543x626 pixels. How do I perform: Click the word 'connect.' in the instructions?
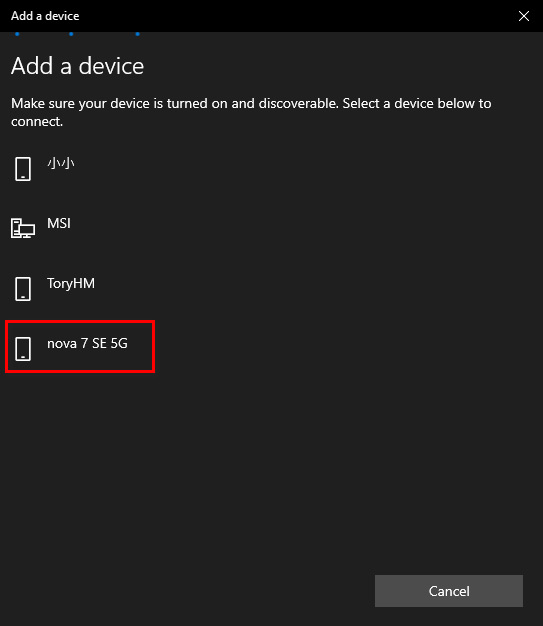click(37, 121)
